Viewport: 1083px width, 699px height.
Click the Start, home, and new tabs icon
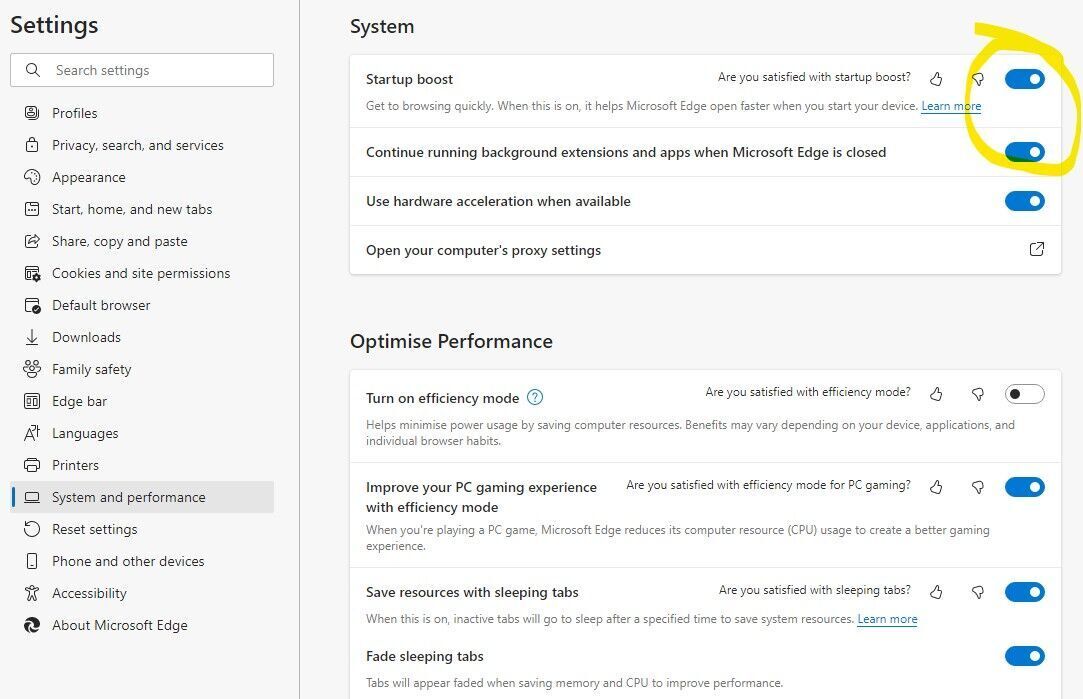(32, 209)
